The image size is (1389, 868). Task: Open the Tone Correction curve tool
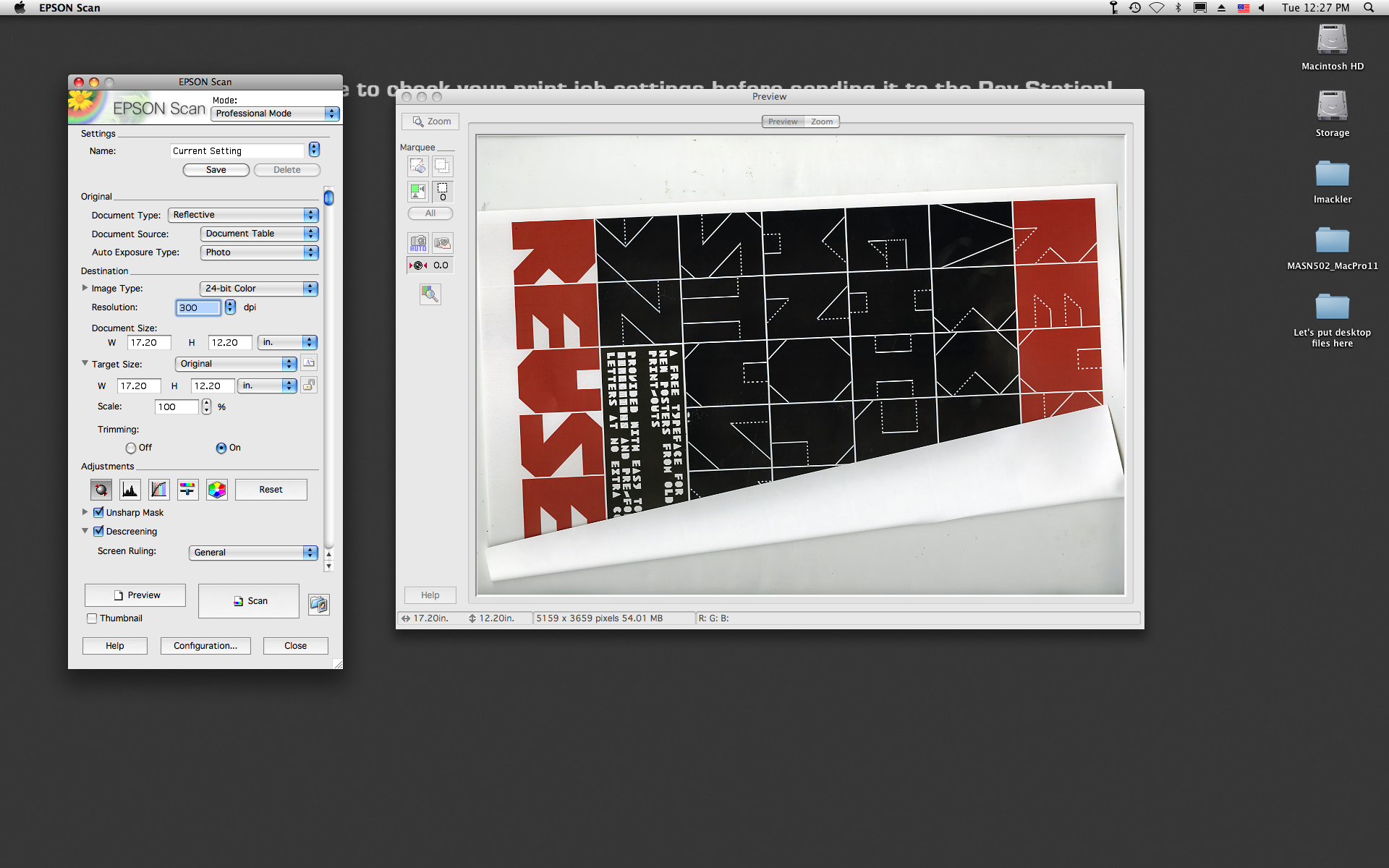[x=159, y=490]
